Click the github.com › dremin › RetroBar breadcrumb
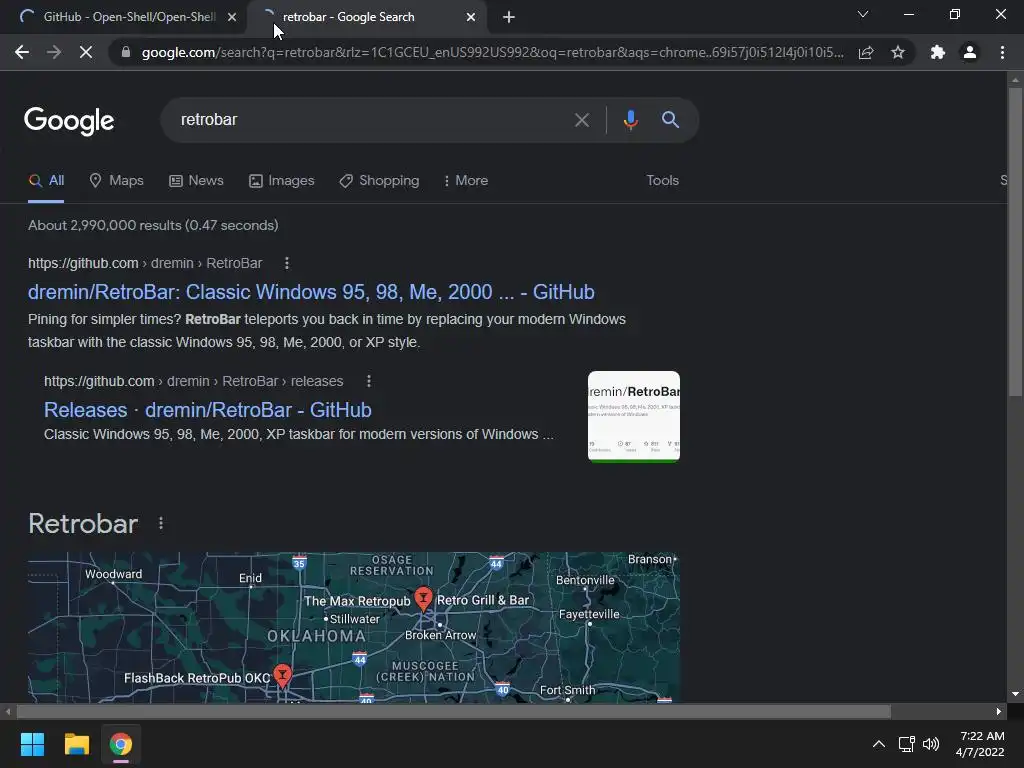This screenshot has width=1024, height=768. pos(145,263)
